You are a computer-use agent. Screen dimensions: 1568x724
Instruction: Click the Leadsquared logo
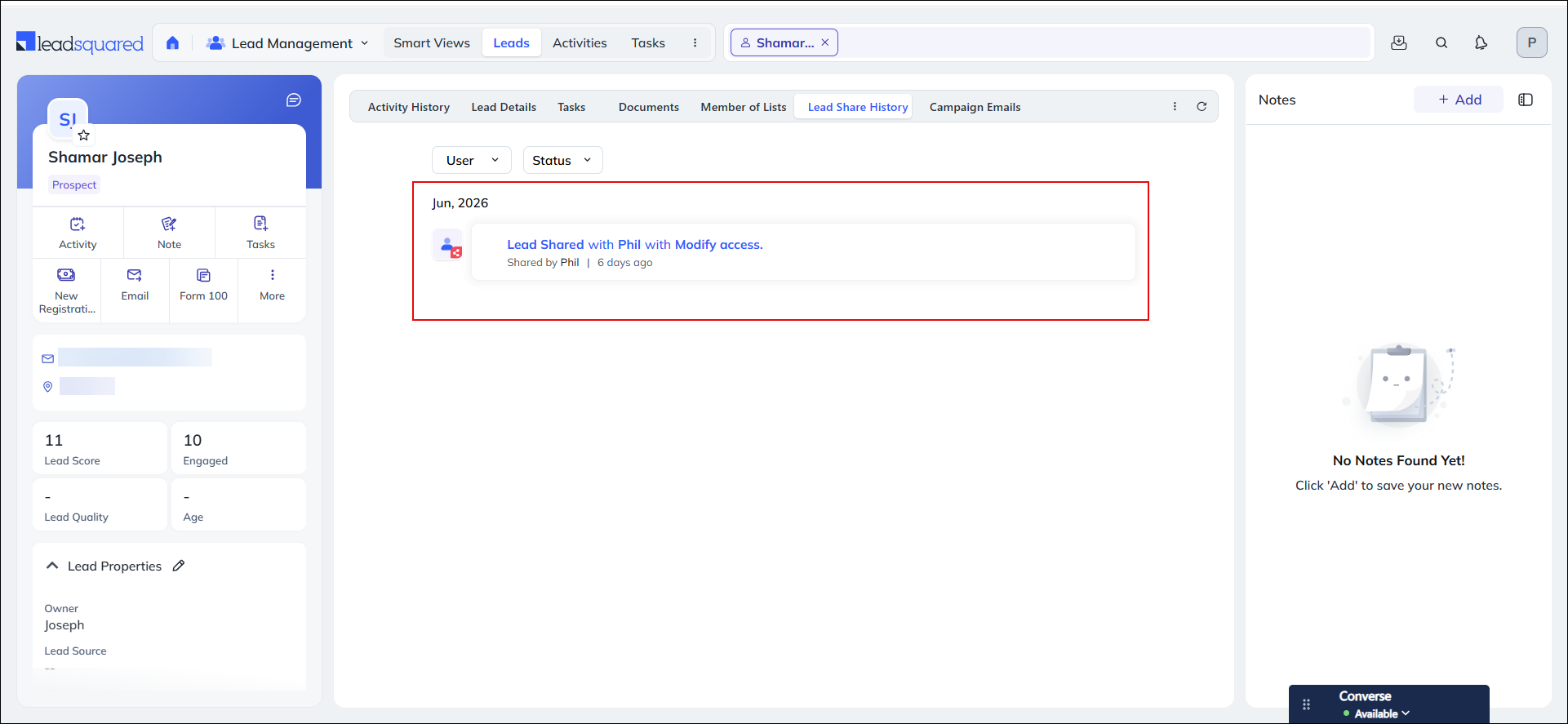point(80,43)
